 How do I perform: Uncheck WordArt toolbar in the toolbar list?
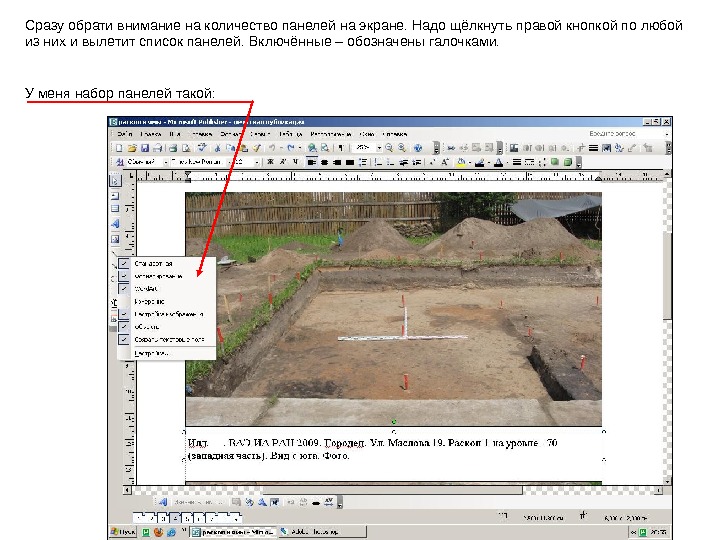click(166, 288)
